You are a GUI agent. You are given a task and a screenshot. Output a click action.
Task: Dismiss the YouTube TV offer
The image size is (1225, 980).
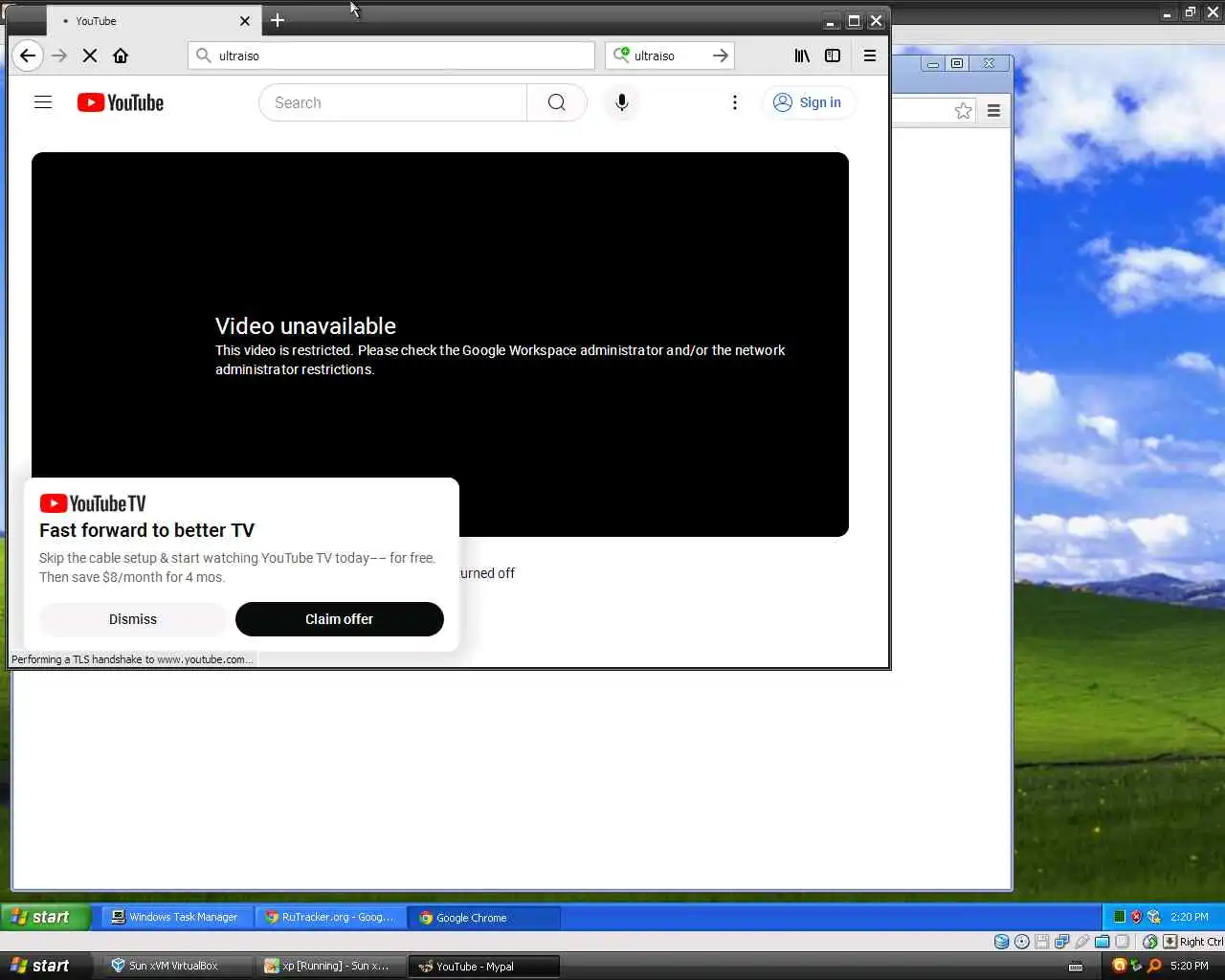click(x=133, y=619)
